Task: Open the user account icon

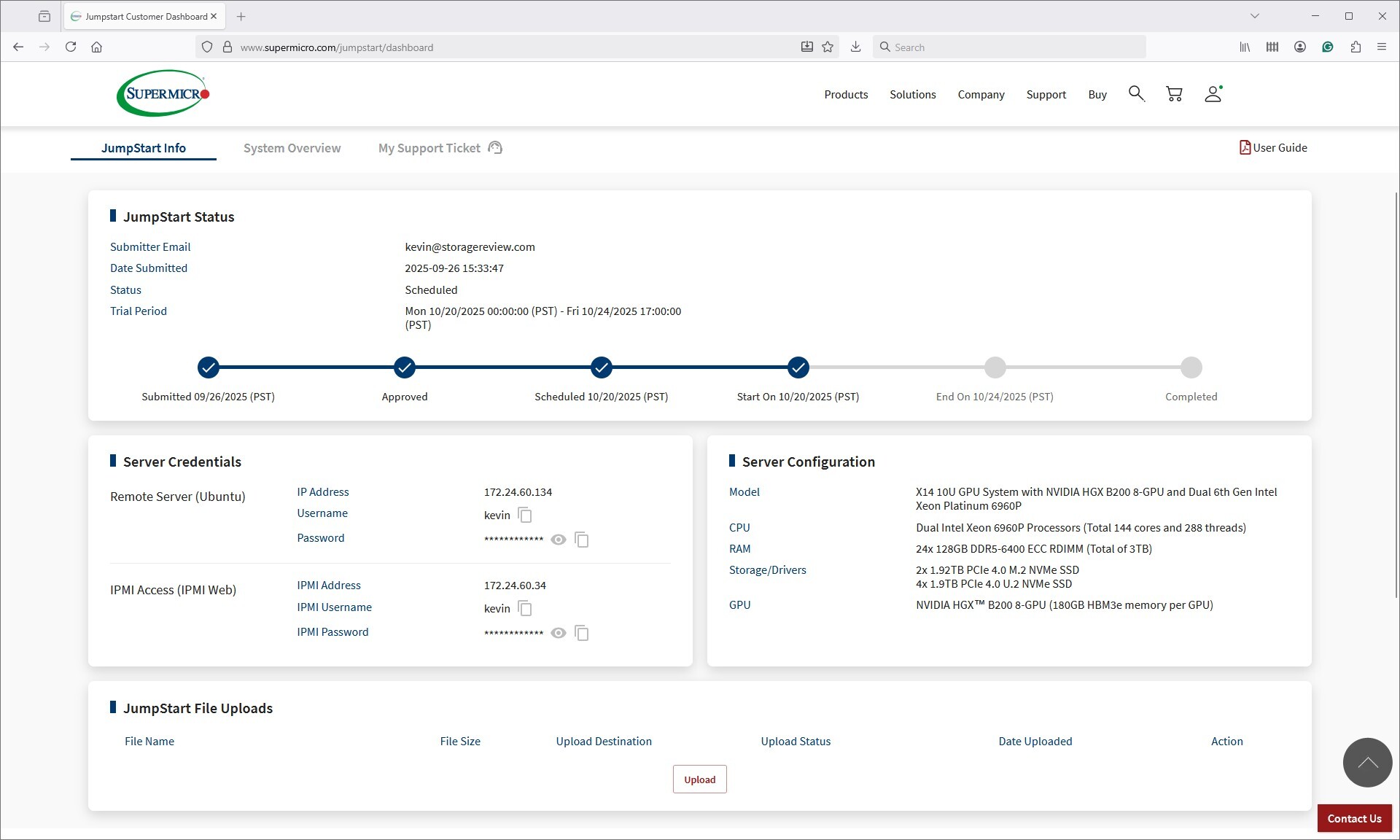Action: [1213, 94]
